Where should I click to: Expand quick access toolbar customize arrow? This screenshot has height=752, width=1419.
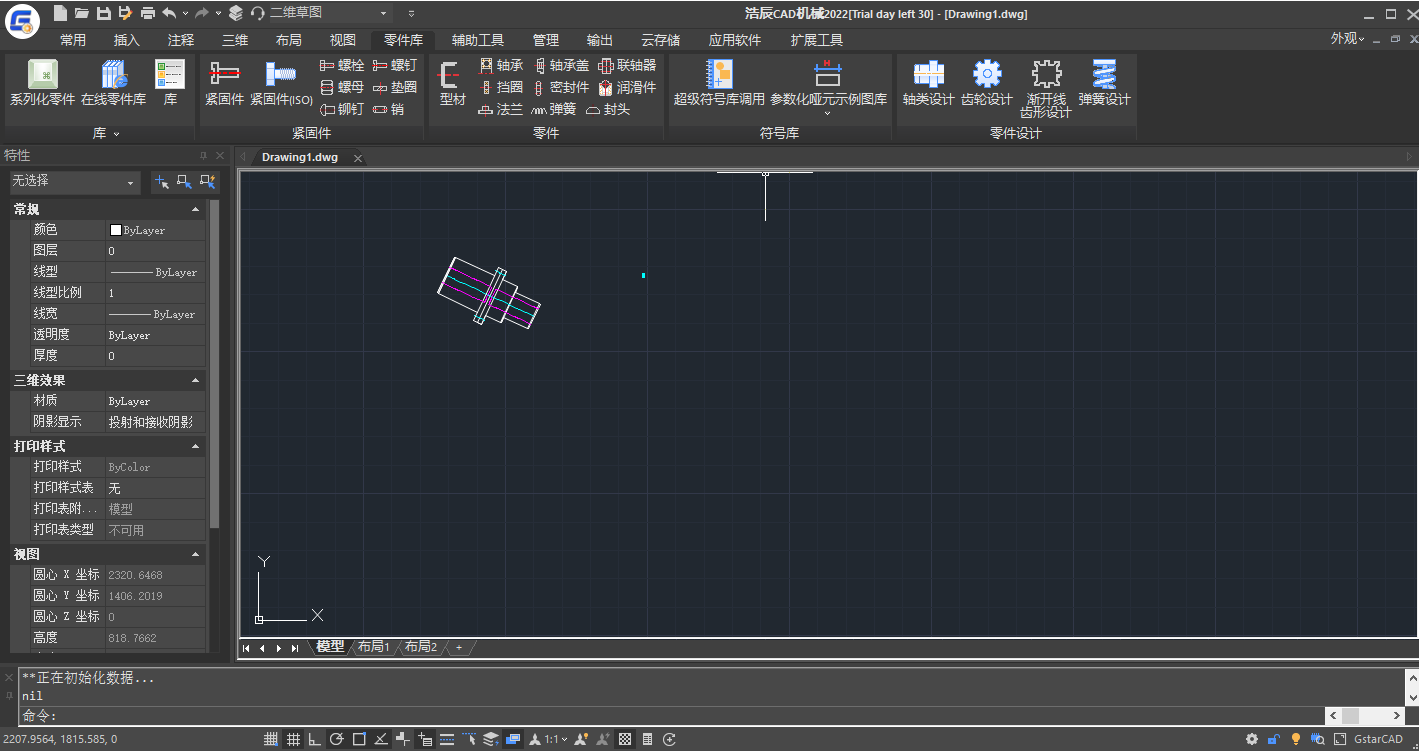(411, 13)
